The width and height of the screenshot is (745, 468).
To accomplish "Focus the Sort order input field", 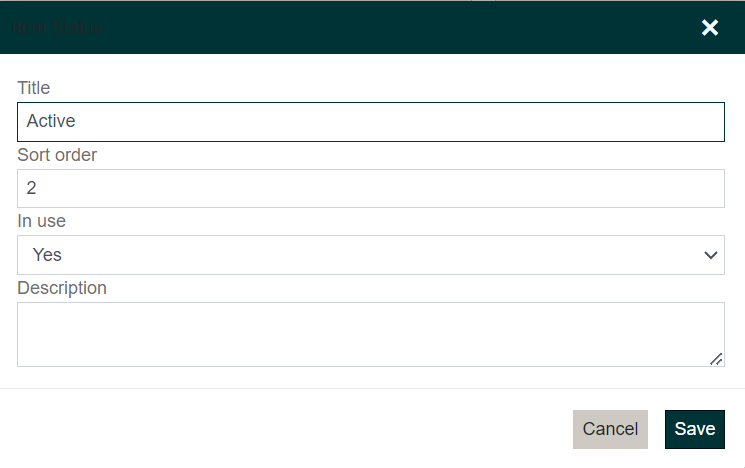I will pos(370,188).
